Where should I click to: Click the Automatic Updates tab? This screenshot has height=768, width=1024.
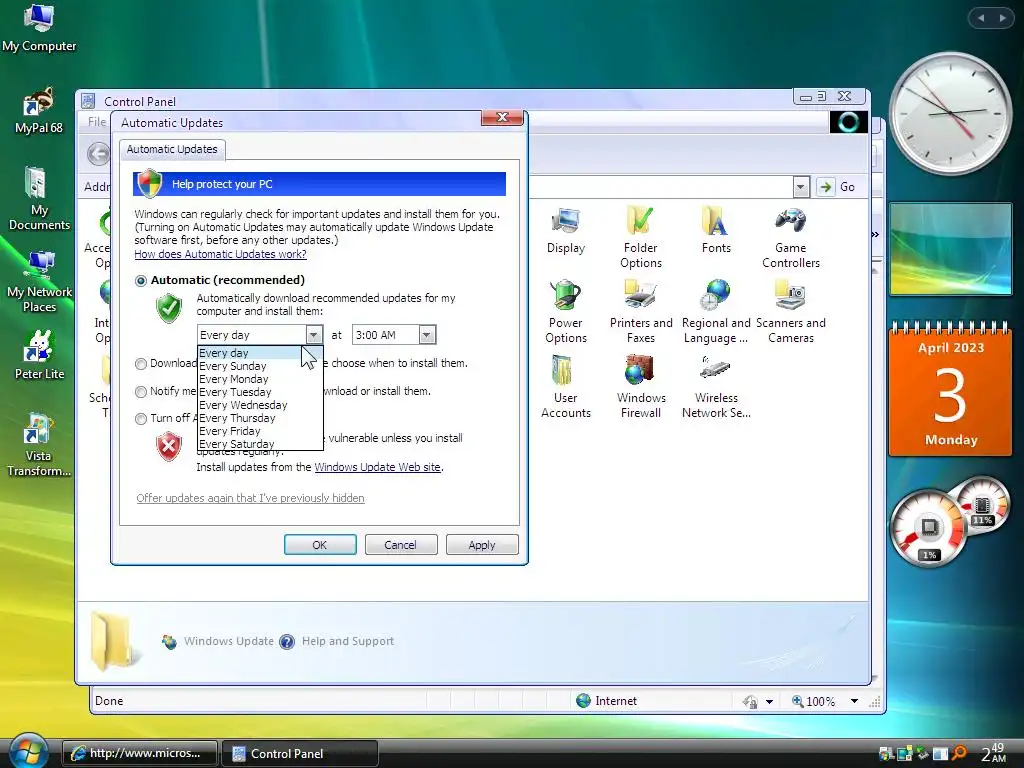(172, 150)
